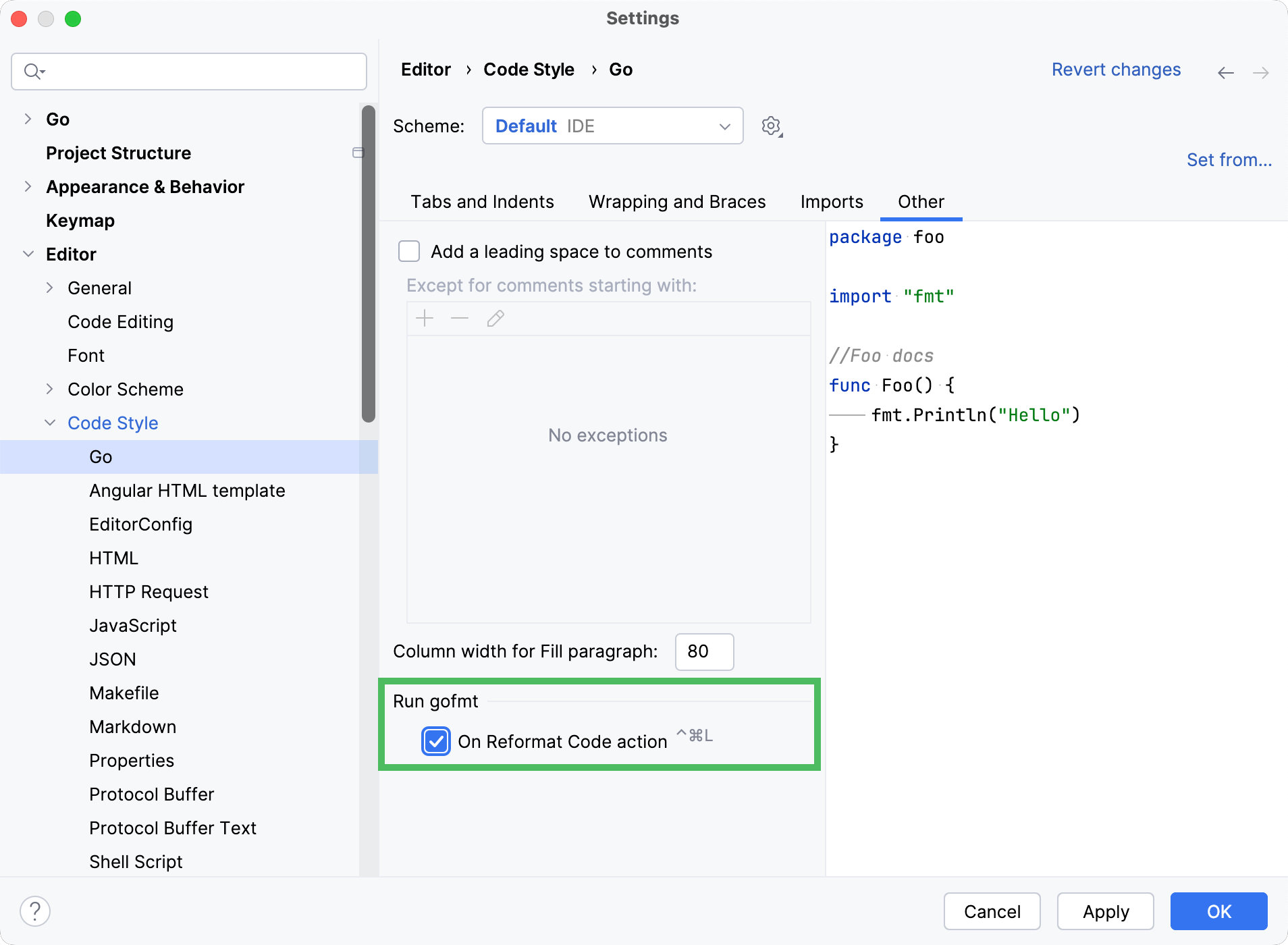Expand the Appearance & Behavior section

[28, 186]
